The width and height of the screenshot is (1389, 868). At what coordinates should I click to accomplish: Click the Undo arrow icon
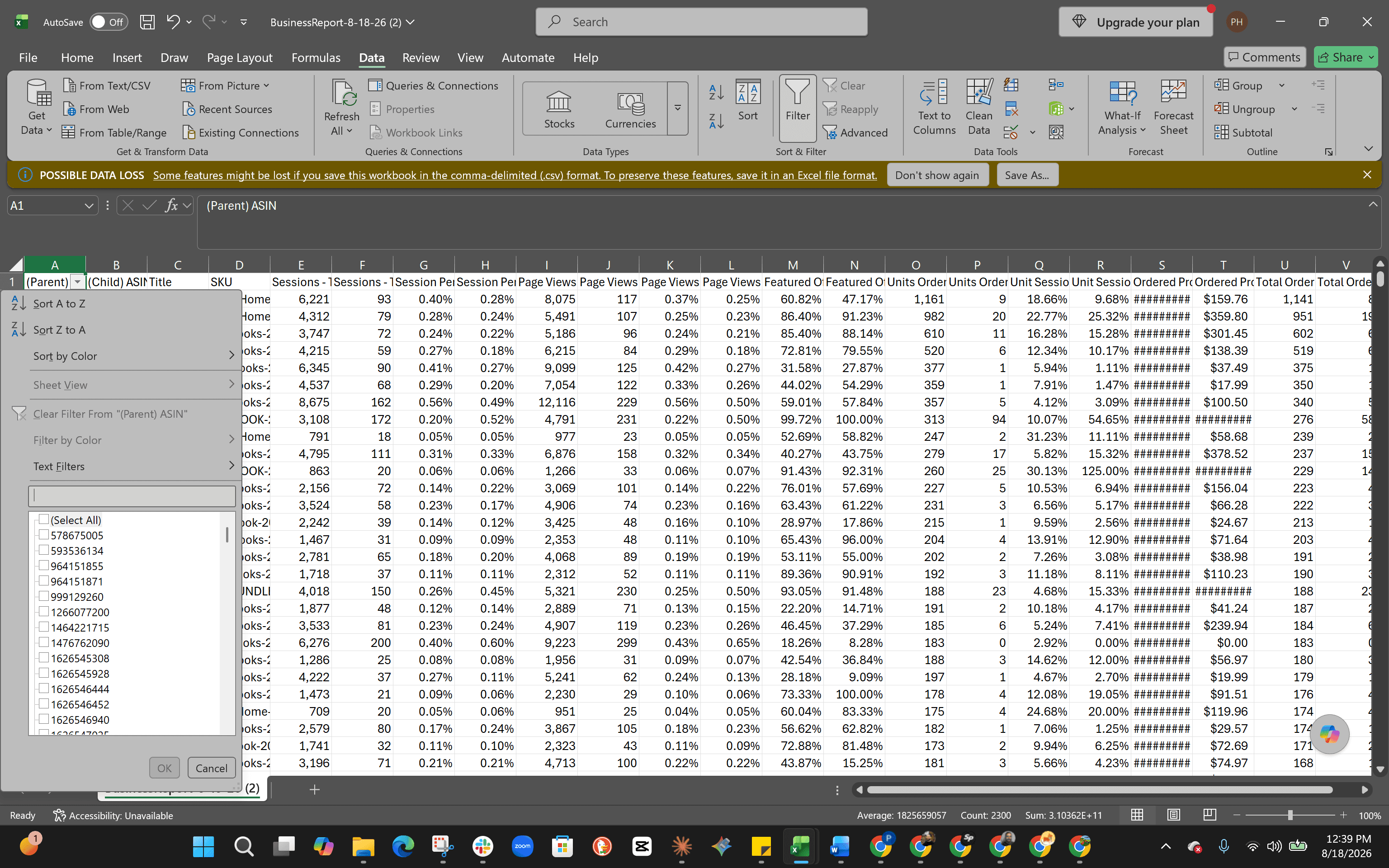pyautogui.click(x=173, y=22)
